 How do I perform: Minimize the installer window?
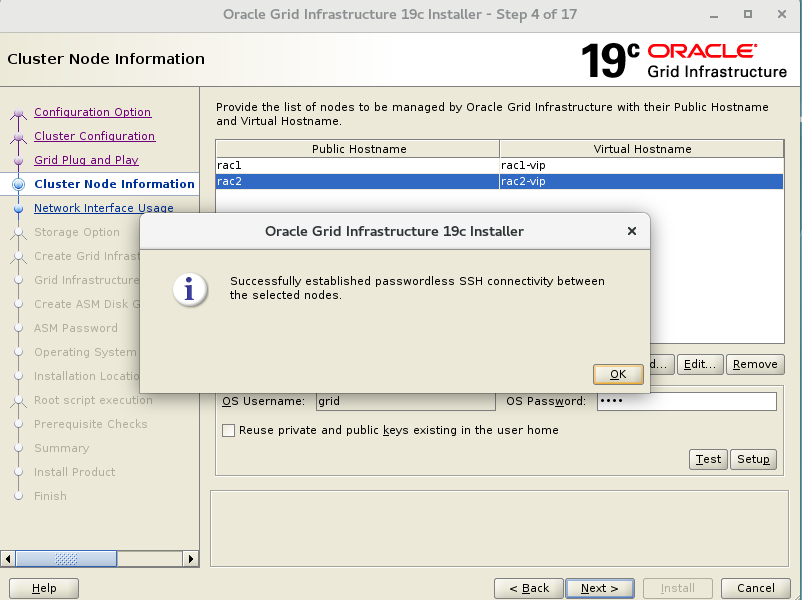pyautogui.click(x=714, y=15)
